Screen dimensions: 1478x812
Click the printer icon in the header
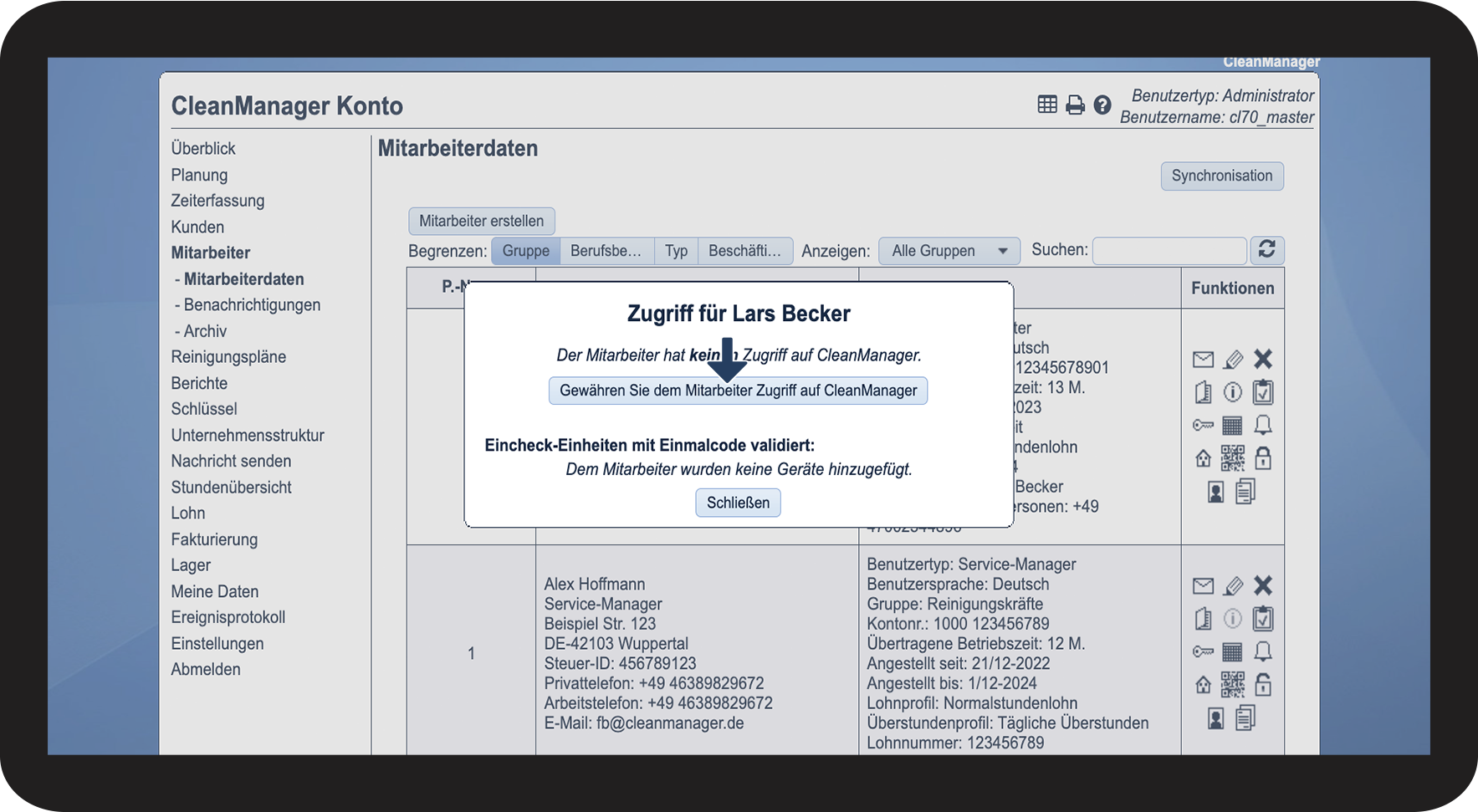(x=1075, y=105)
